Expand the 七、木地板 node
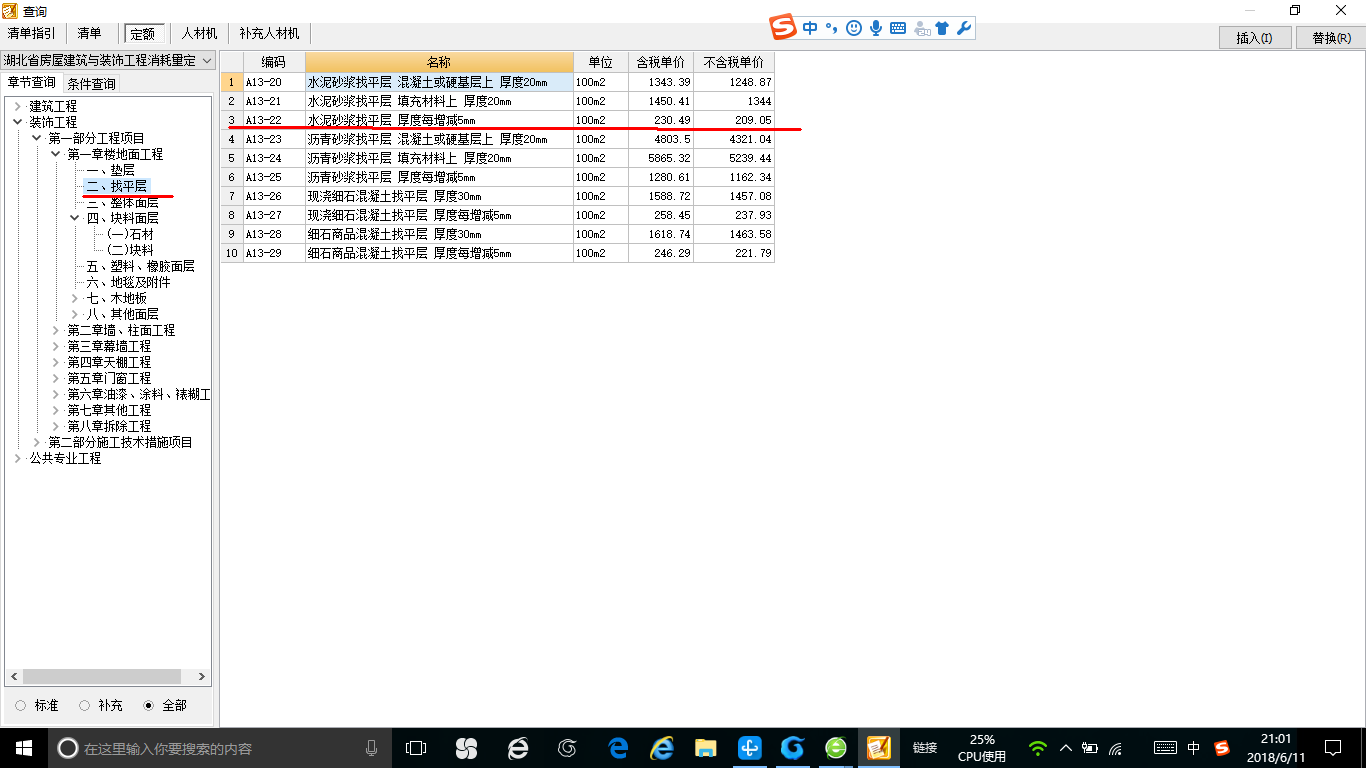 (x=75, y=298)
